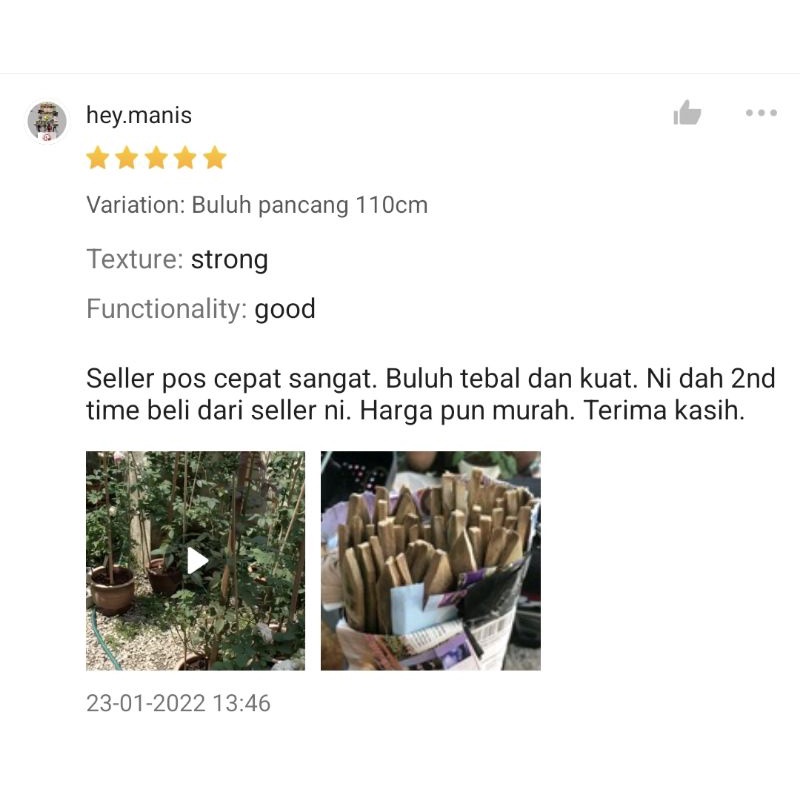This screenshot has width=800, height=800.
Task: Click the Texture strong label
Action: pyautogui.click(x=177, y=259)
